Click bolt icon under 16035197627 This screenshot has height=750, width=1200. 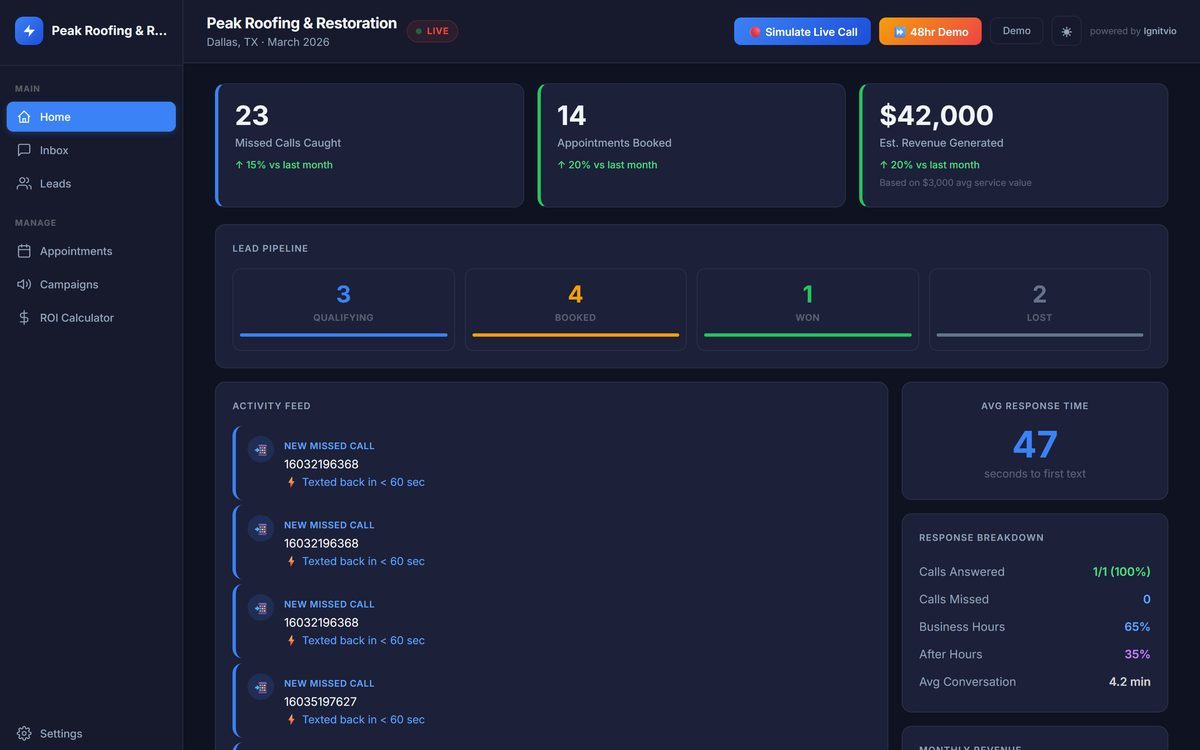pyautogui.click(x=291, y=720)
